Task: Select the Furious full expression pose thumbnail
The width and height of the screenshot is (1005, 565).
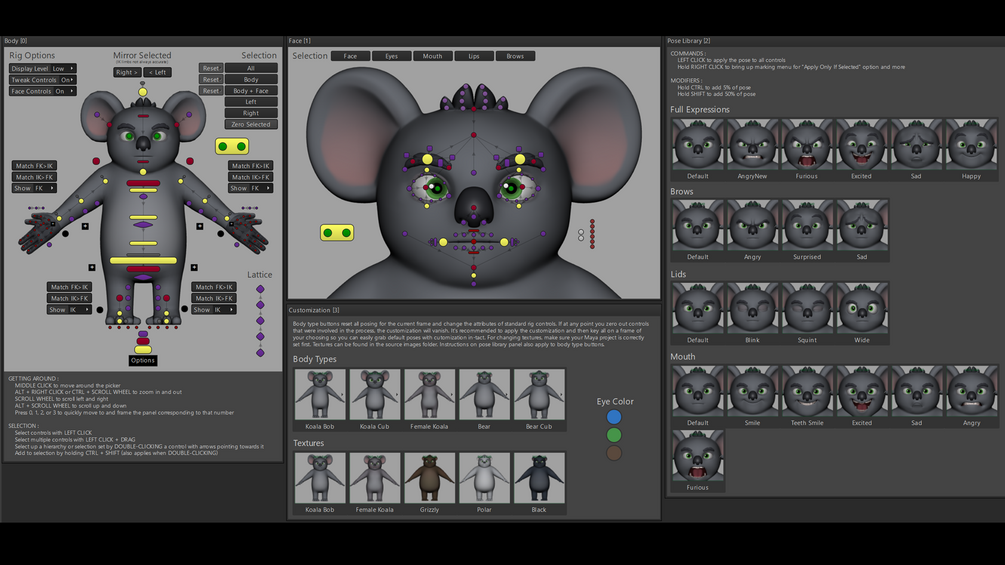Action: [x=806, y=144]
